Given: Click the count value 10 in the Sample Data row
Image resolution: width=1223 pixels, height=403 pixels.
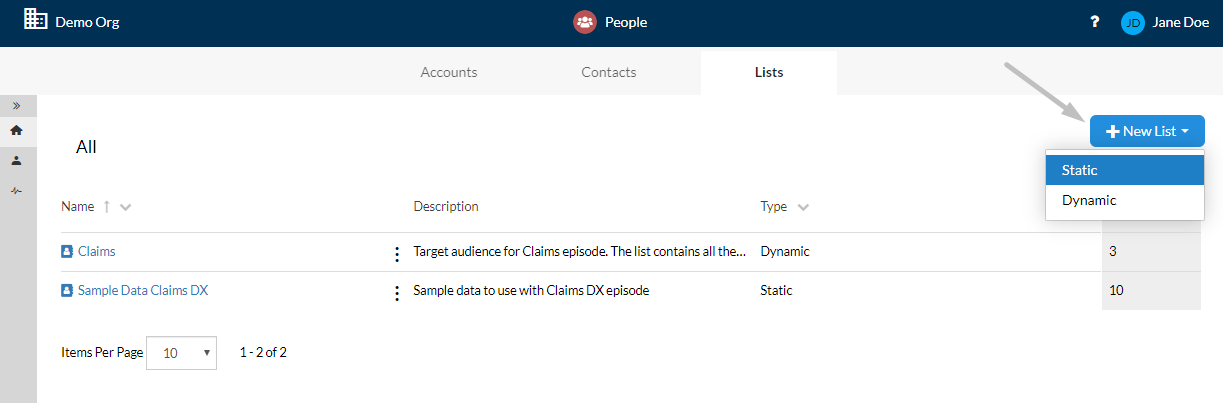Looking at the screenshot, I should (x=1117, y=291).
